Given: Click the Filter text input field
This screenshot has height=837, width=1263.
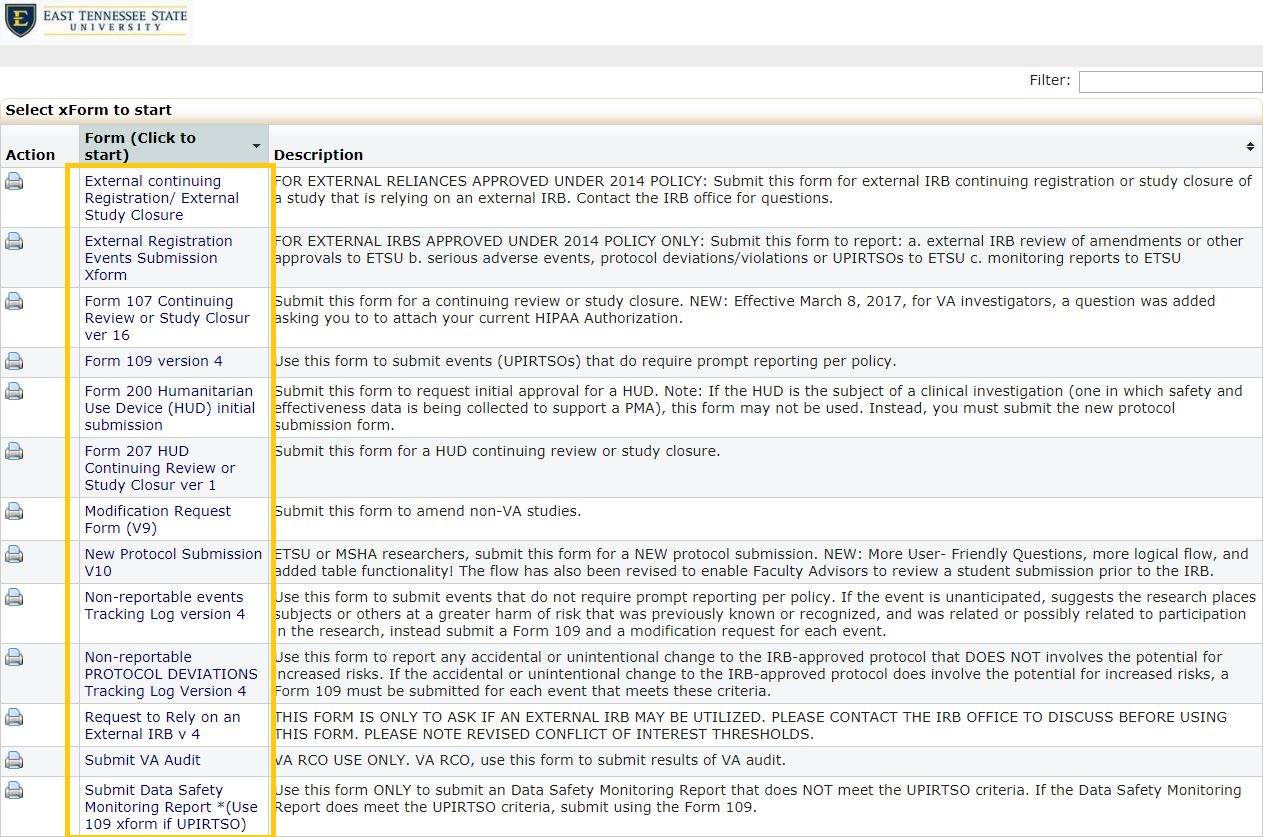Looking at the screenshot, I should [1169, 82].
